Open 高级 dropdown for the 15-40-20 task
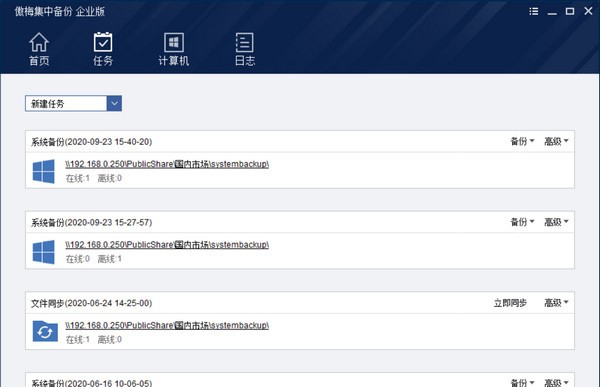600x387 pixels. click(556, 142)
